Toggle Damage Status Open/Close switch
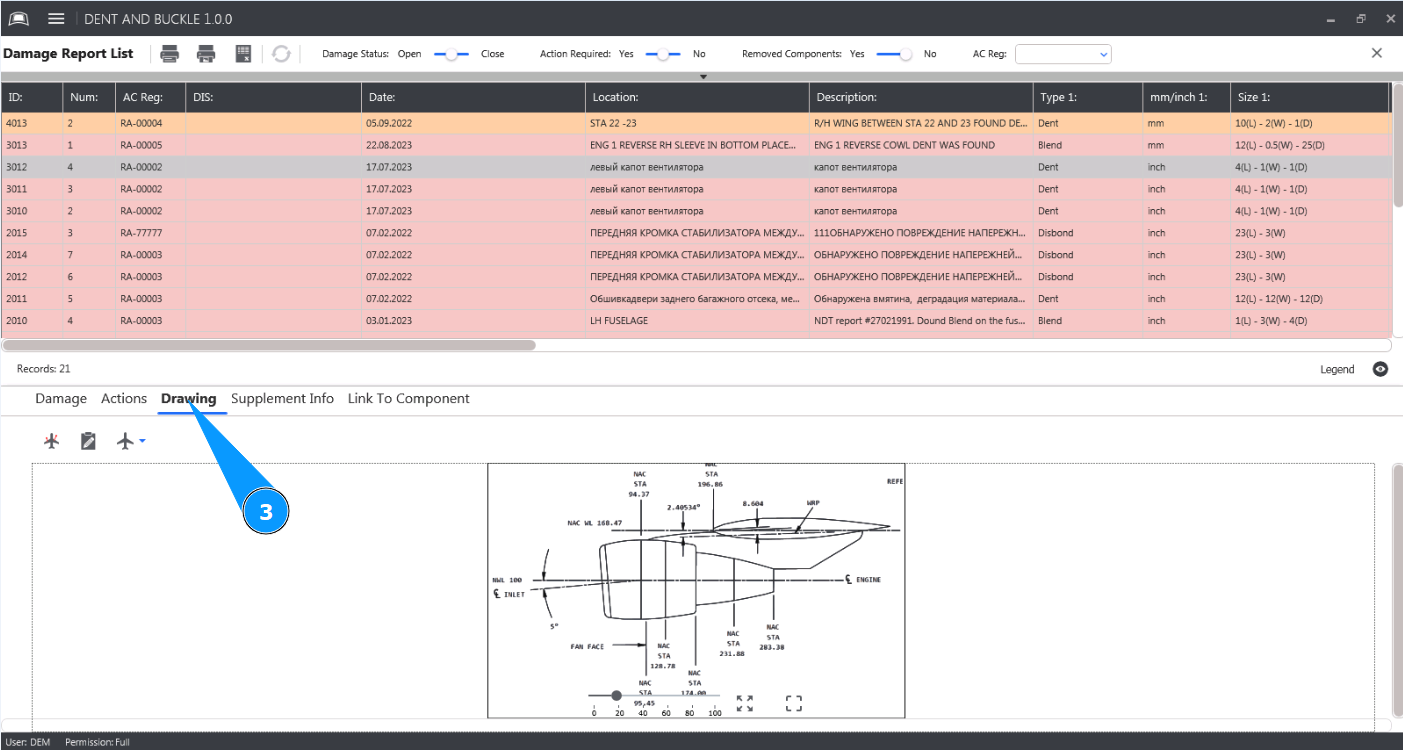 pyautogui.click(x=451, y=54)
